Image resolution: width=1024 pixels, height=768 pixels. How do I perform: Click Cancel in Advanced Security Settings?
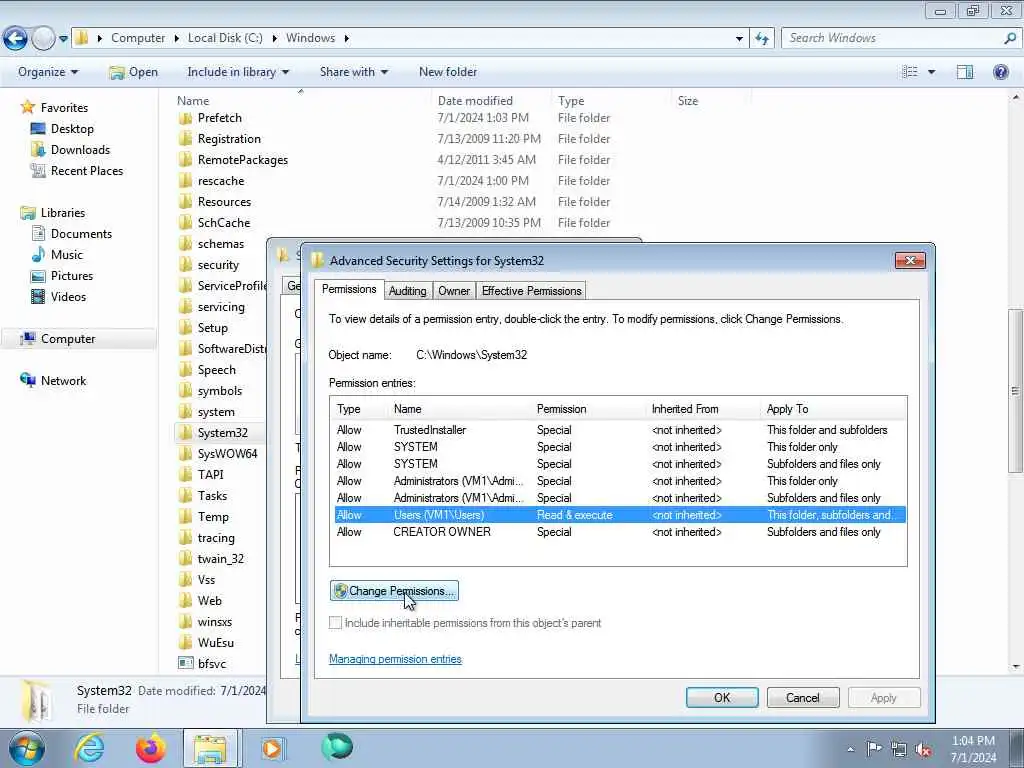(803, 697)
